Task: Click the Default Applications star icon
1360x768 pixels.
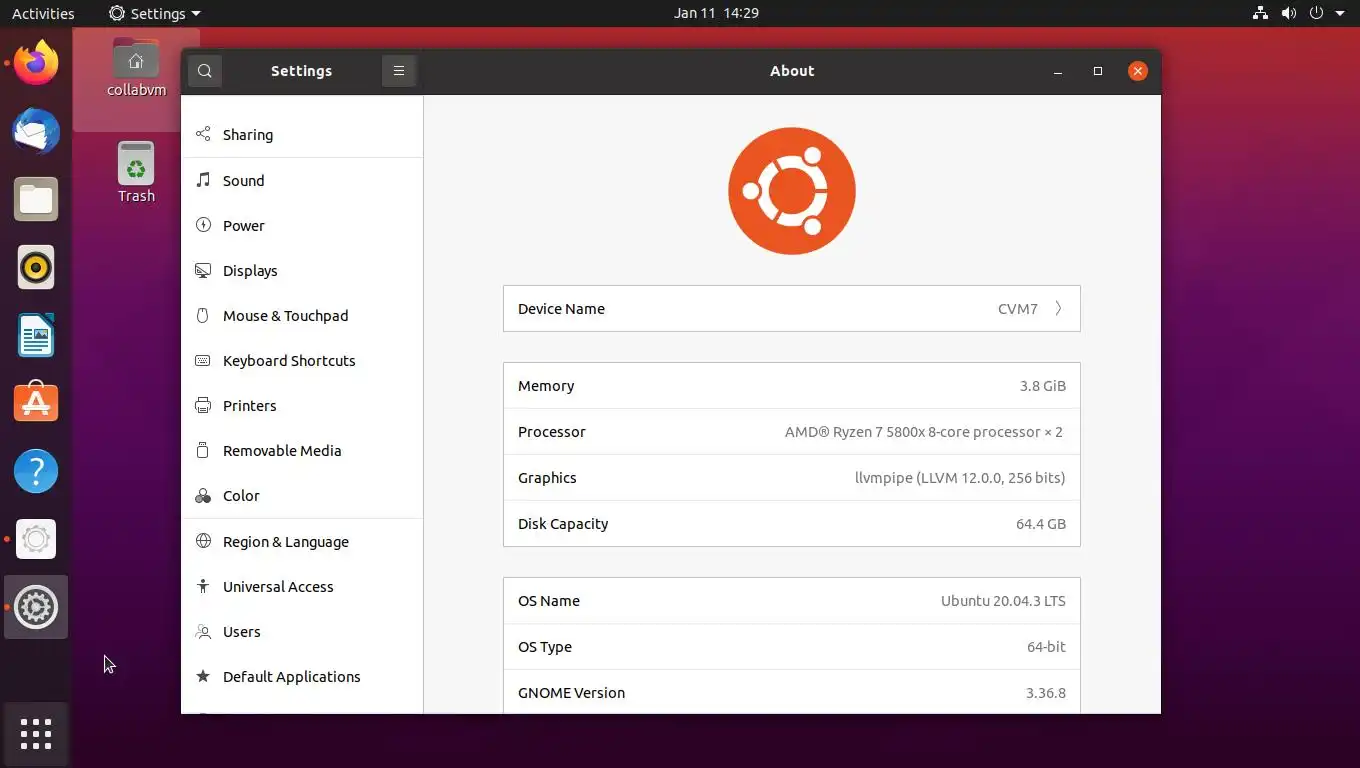Action: point(203,676)
